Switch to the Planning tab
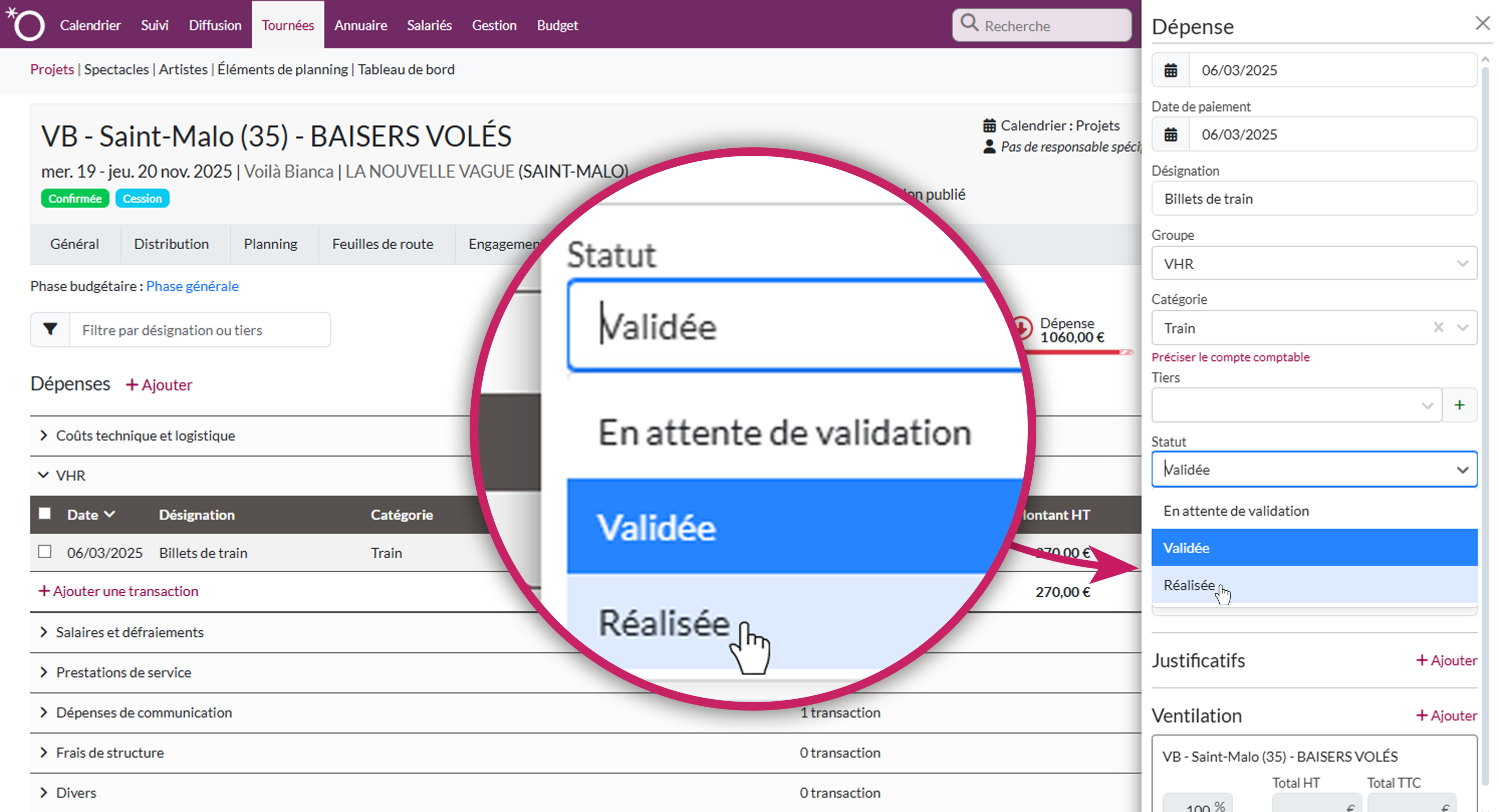 tap(270, 244)
